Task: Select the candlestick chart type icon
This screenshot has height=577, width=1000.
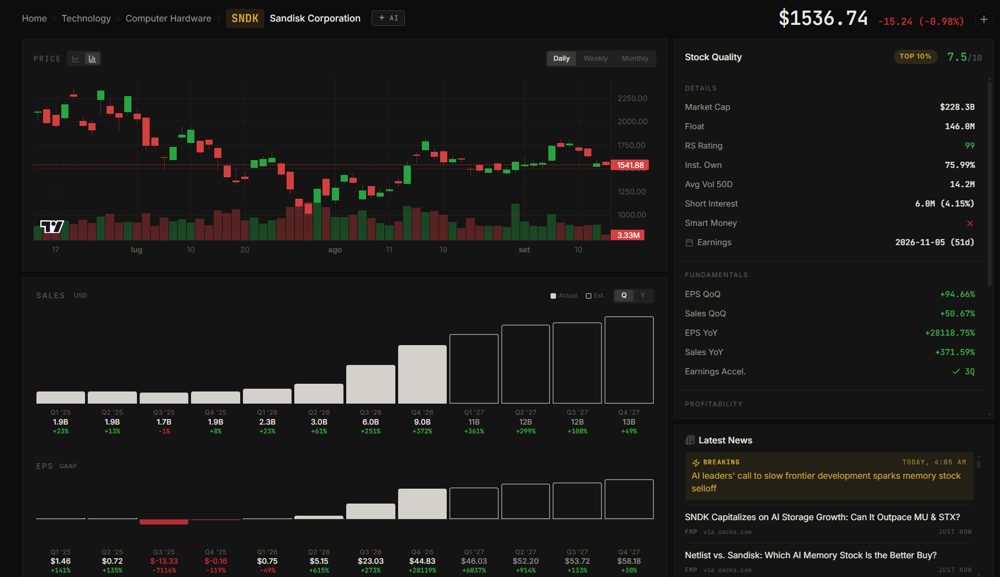Action: [x=92, y=59]
